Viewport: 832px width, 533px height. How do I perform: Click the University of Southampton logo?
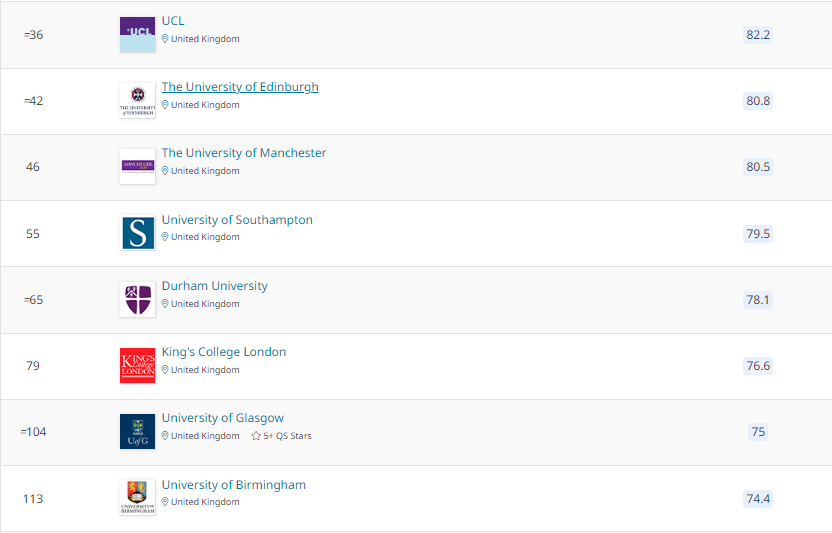coord(137,233)
